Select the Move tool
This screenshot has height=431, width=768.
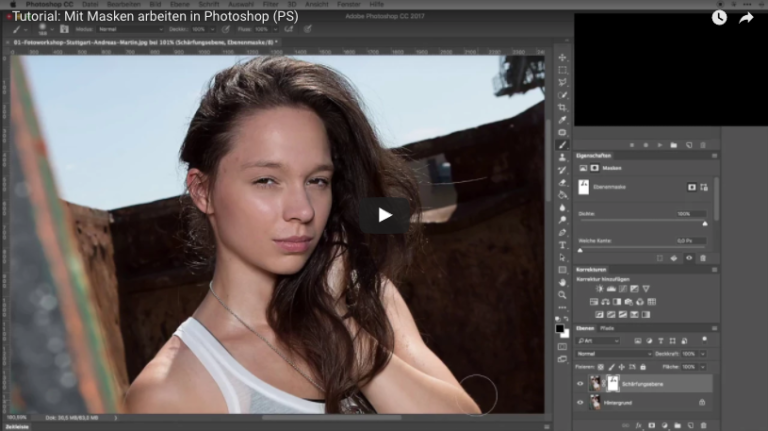click(562, 58)
